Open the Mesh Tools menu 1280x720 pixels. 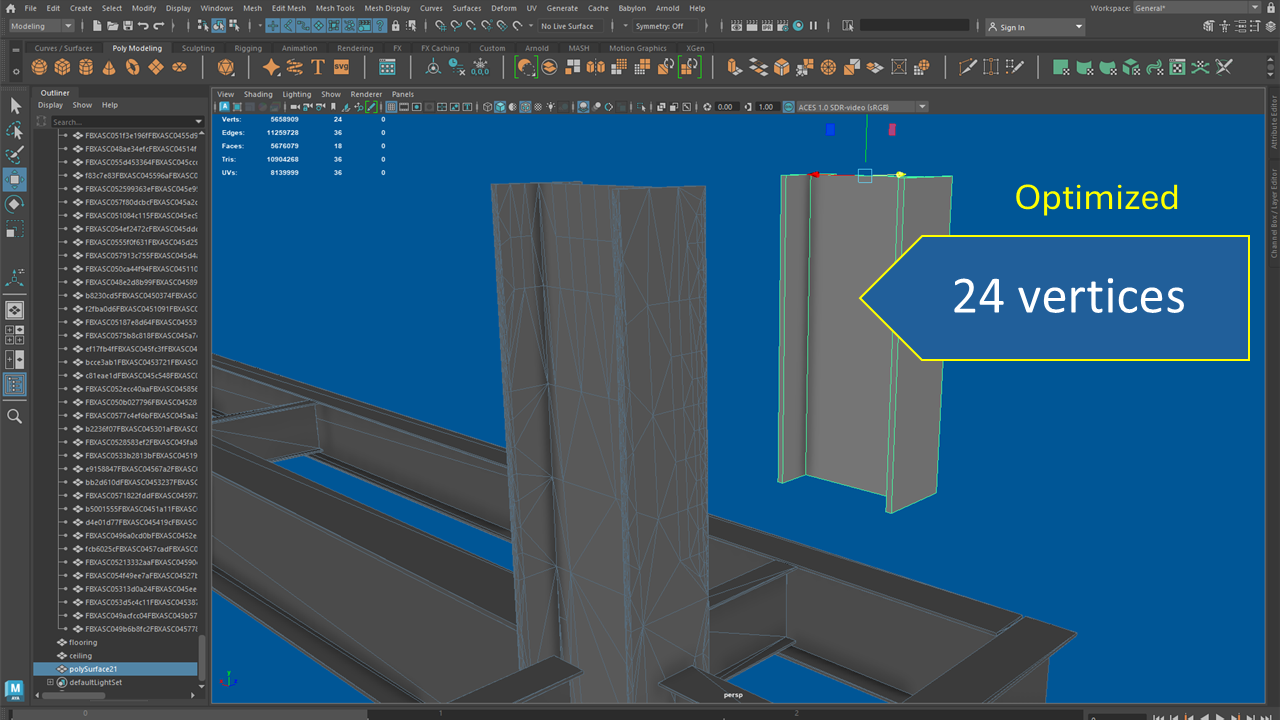335,8
